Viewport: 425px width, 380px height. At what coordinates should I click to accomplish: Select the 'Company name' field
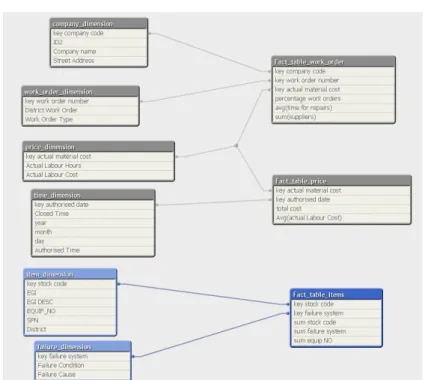pyautogui.click(x=99, y=51)
